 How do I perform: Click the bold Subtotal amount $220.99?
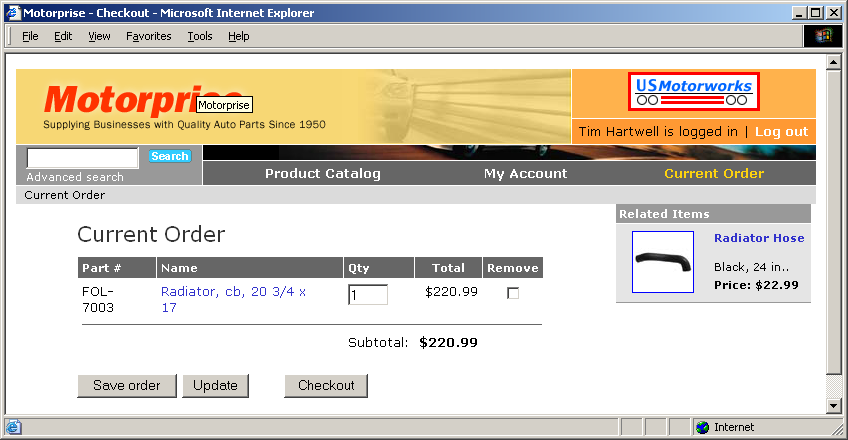point(448,343)
